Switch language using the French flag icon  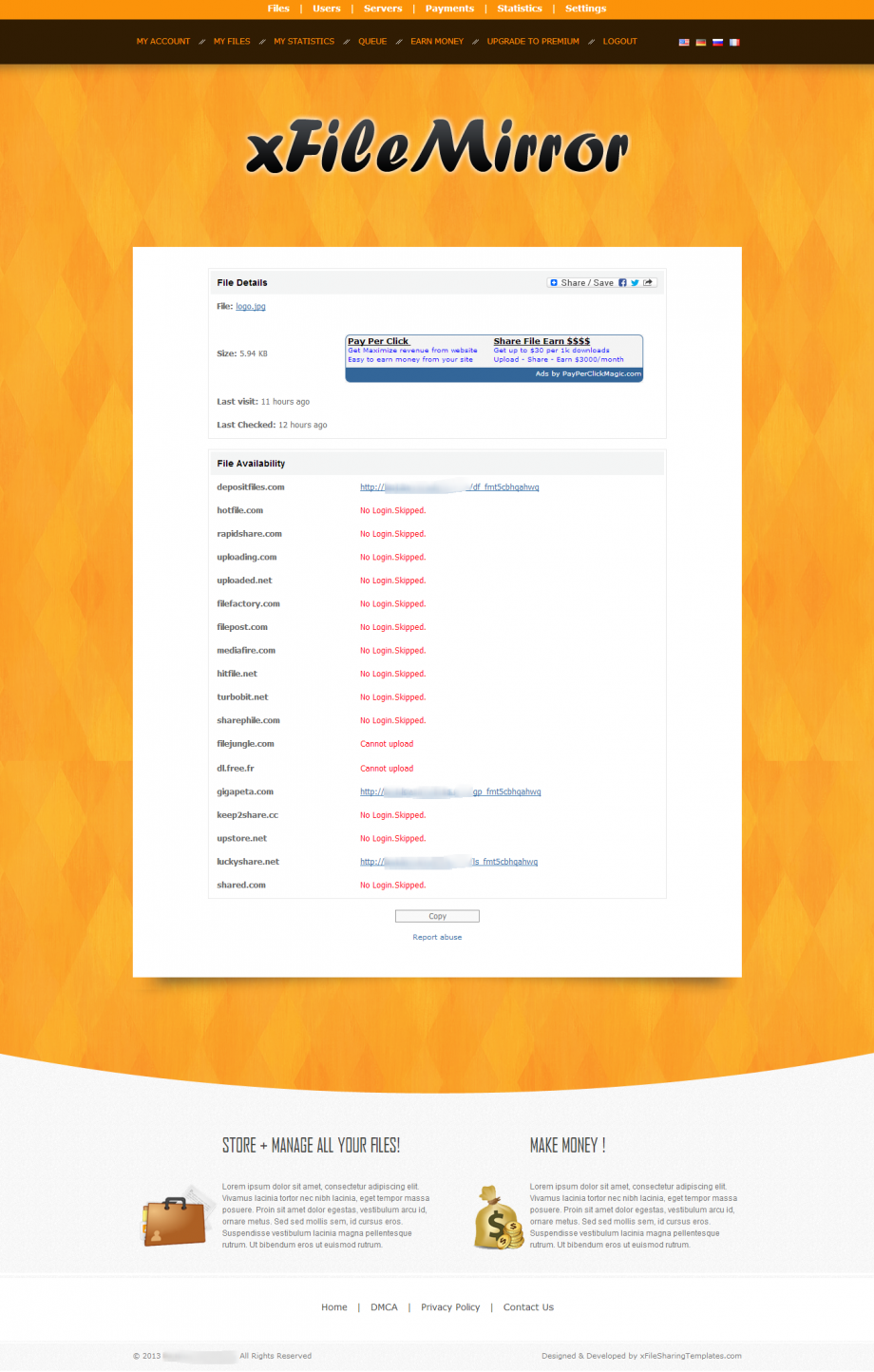tap(734, 42)
